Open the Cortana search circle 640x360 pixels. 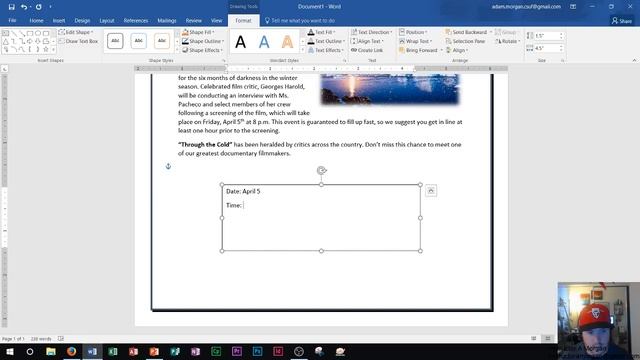coord(30,351)
